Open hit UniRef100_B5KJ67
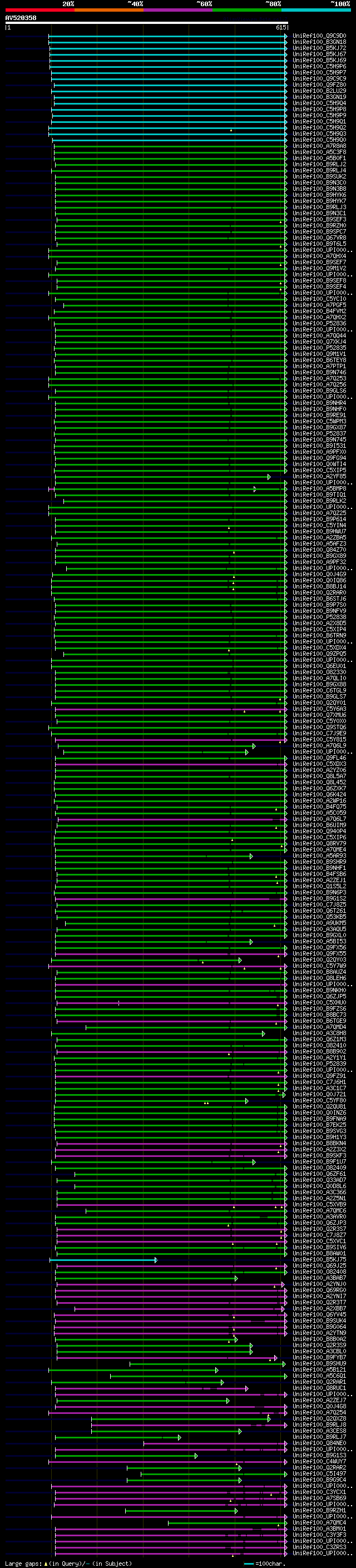This screenshot has width=356, height=1568. (x=319, y=54)
